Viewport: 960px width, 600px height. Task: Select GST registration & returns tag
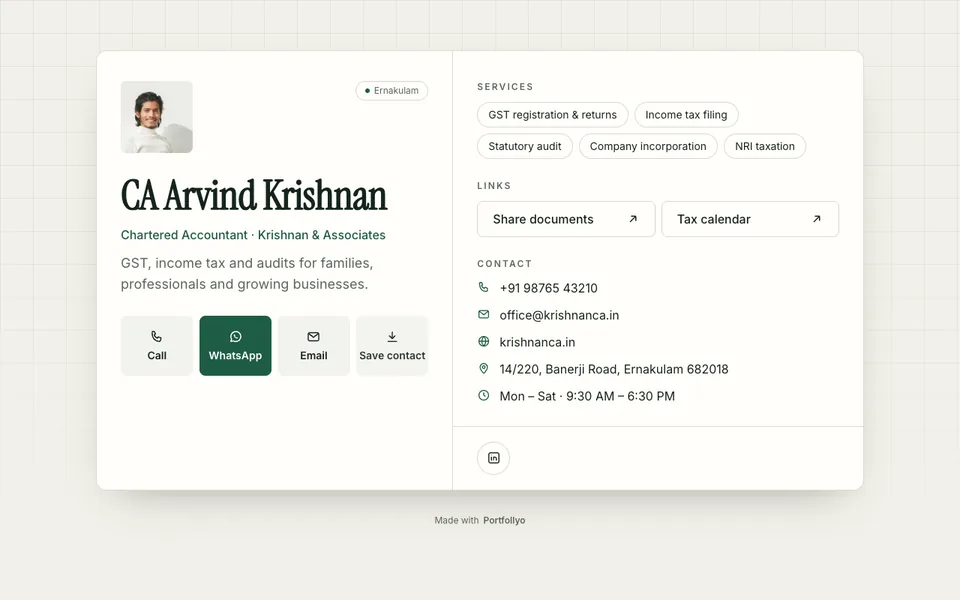click(x=552, y=115)
